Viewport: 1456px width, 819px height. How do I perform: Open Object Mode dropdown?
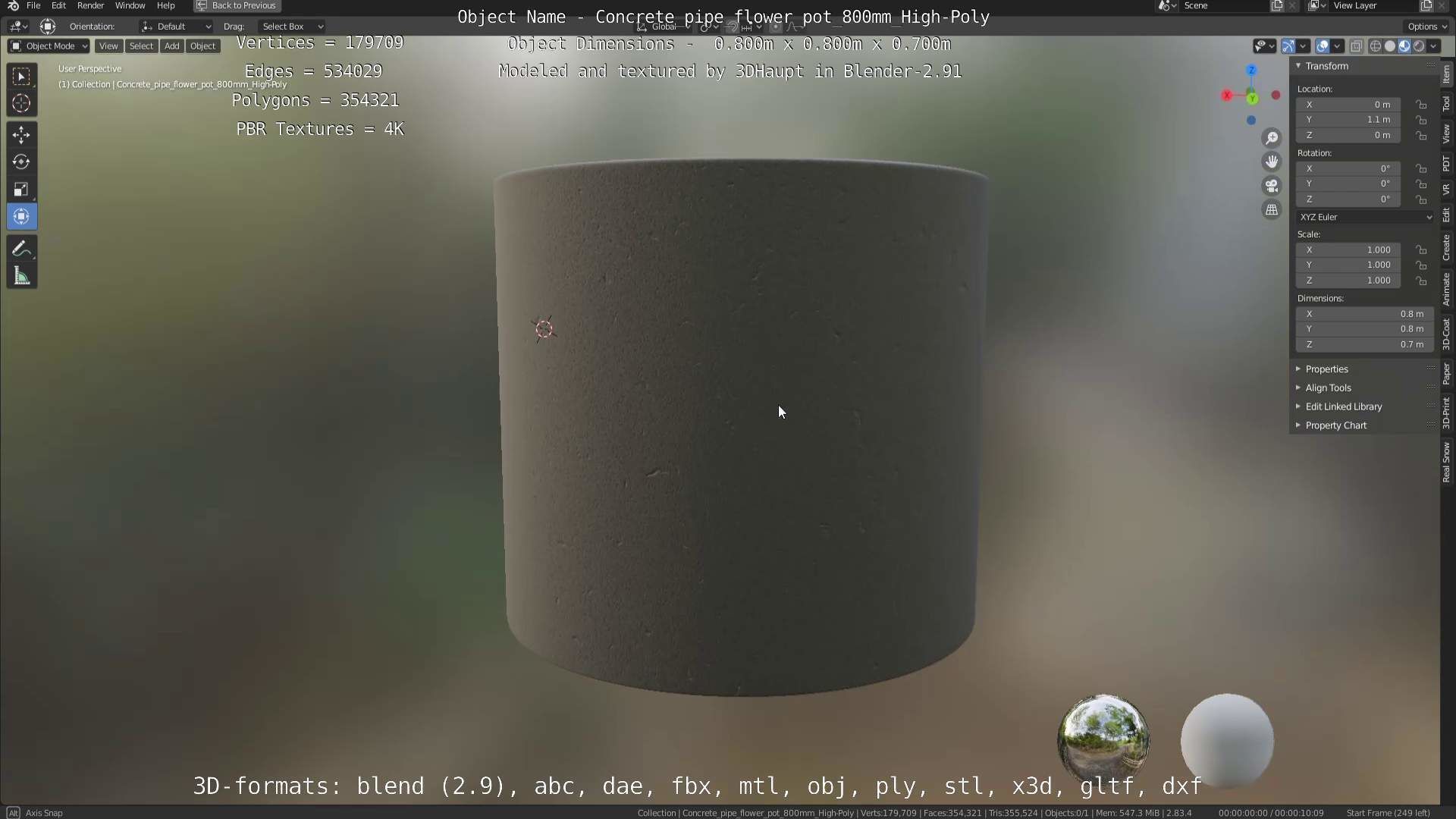click(x=49, y=46)
